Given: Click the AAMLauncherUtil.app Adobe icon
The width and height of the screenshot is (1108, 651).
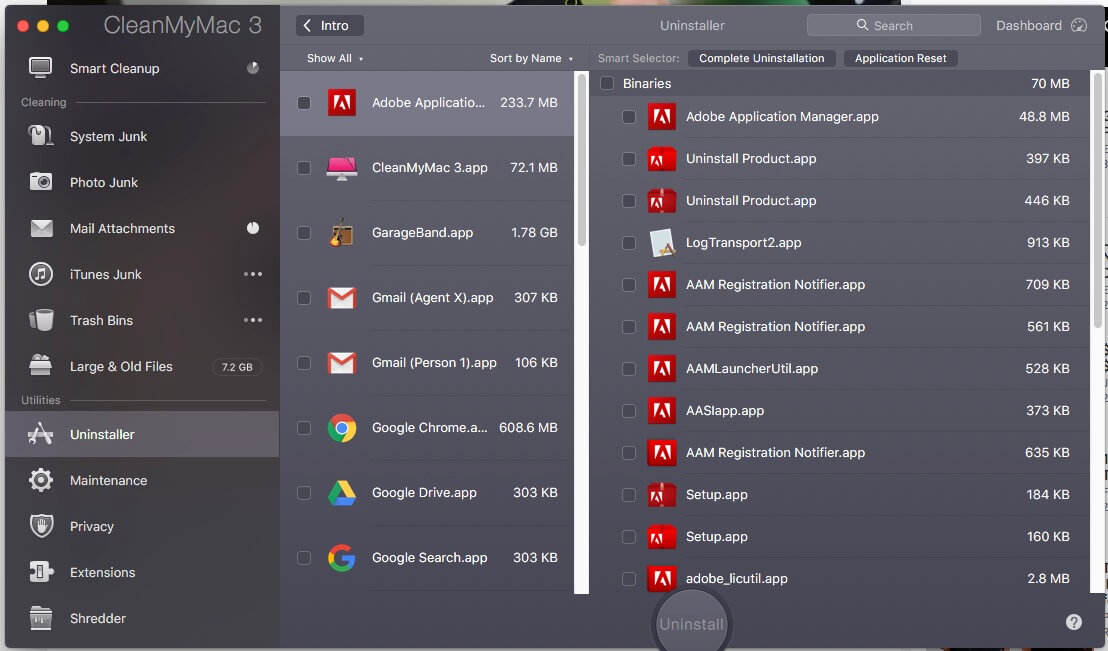Looking at the screenshot, I should (x=661, y=368).
